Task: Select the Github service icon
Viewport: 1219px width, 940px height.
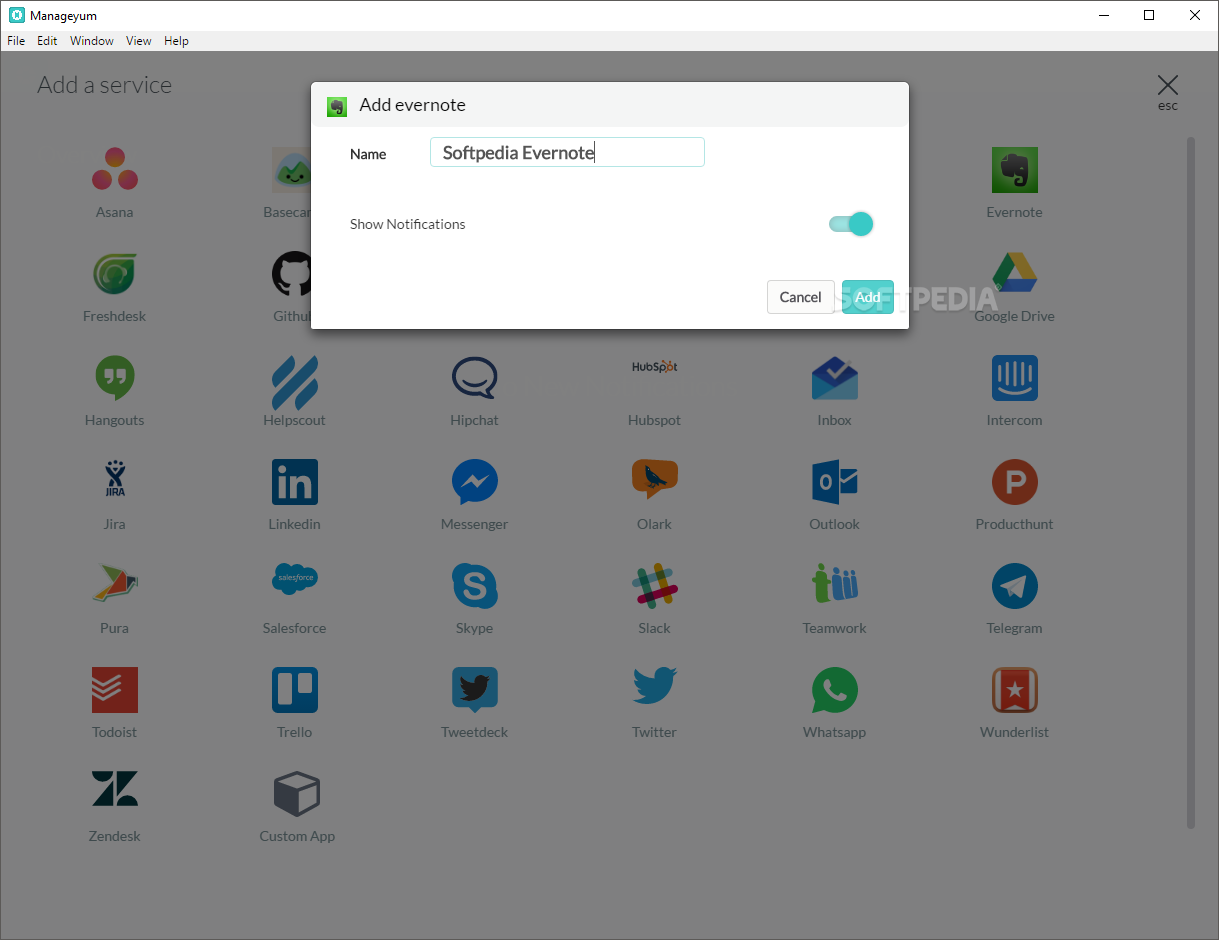Action: [291, 274]
